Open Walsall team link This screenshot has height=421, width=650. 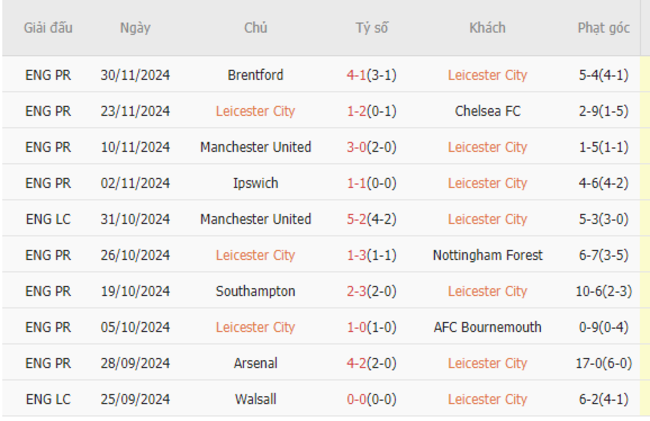255,399
